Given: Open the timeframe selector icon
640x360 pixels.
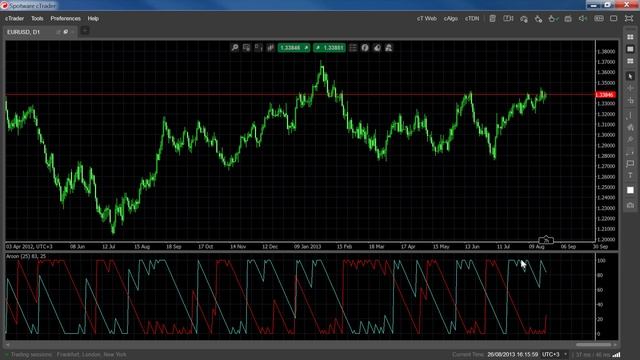Looking at the screenshot, I should point(258,48).
